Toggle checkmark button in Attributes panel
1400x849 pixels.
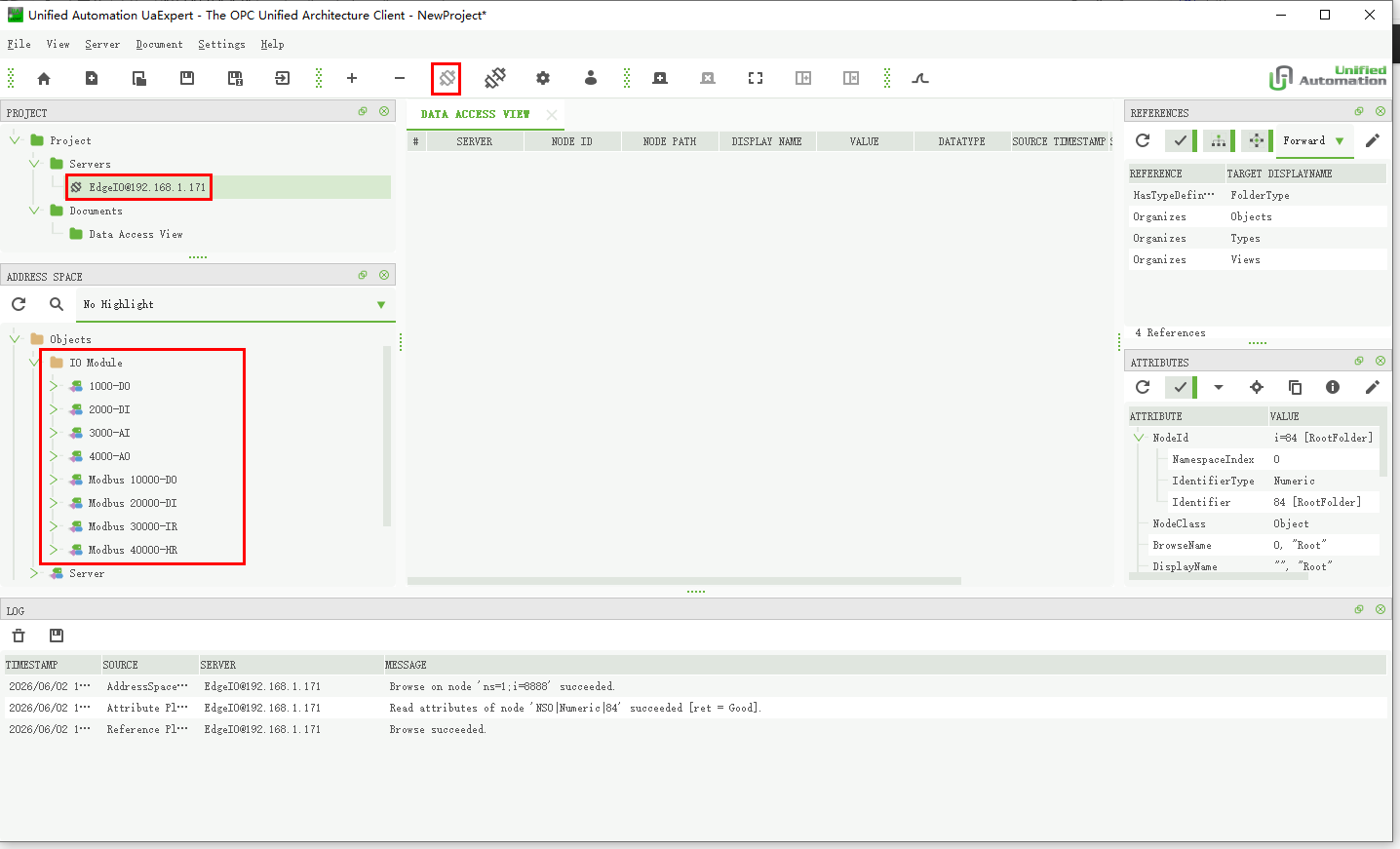[1180, 387]
